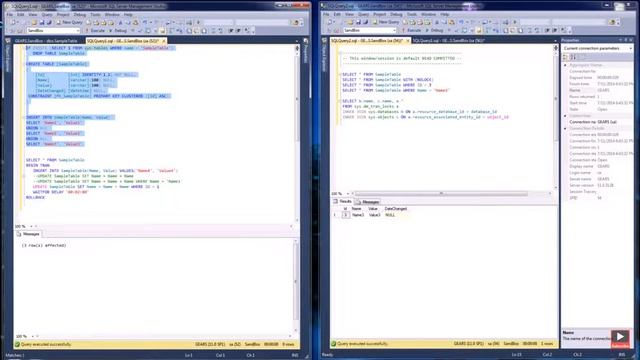This screenshot has height=360, width=640.
Task: Start Debug in the left window
Action: [x=118, y=31]
